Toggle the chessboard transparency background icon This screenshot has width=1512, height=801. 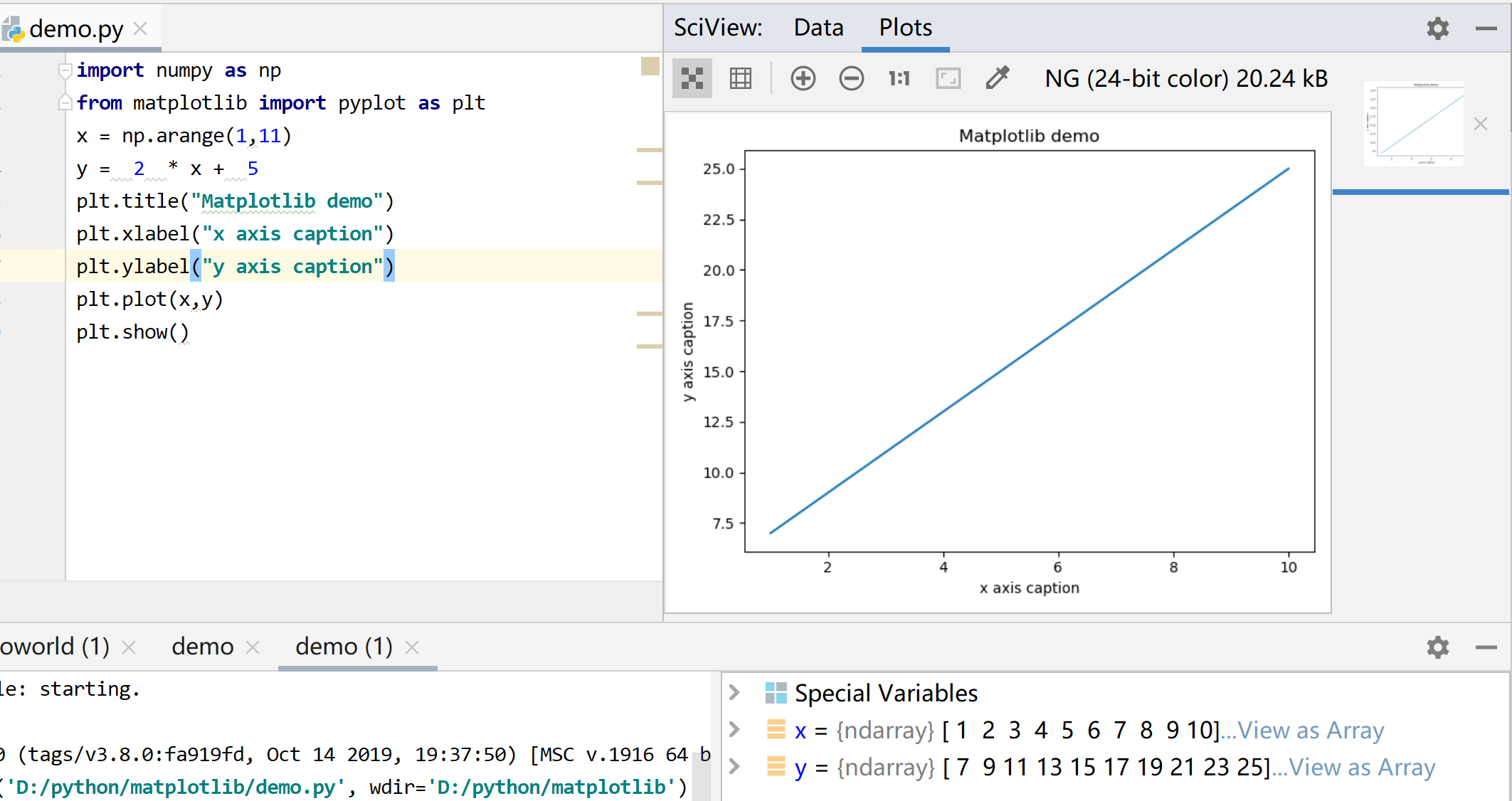(692, 78)
